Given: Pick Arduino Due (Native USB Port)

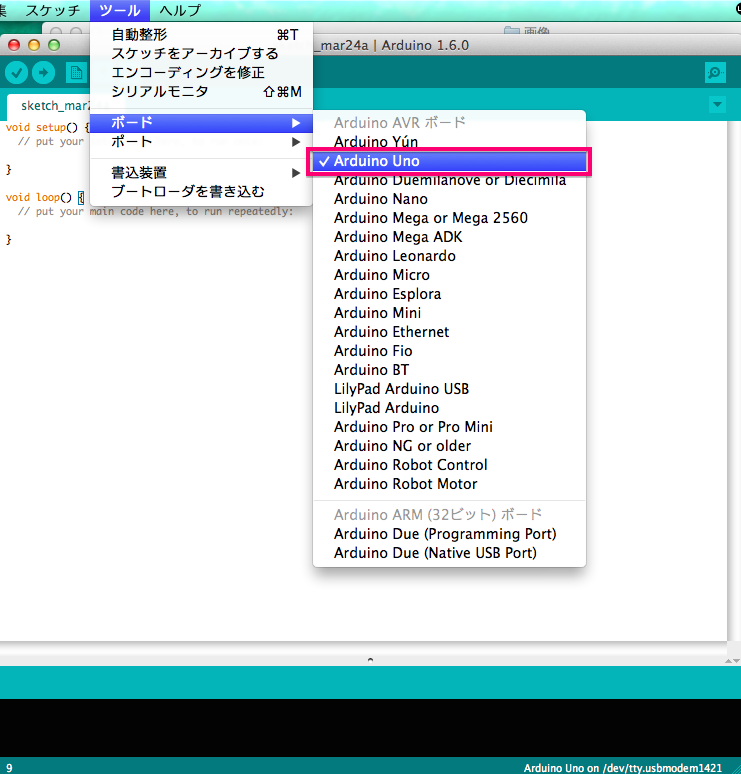Looking at the screenshot, I should point(449,553).
